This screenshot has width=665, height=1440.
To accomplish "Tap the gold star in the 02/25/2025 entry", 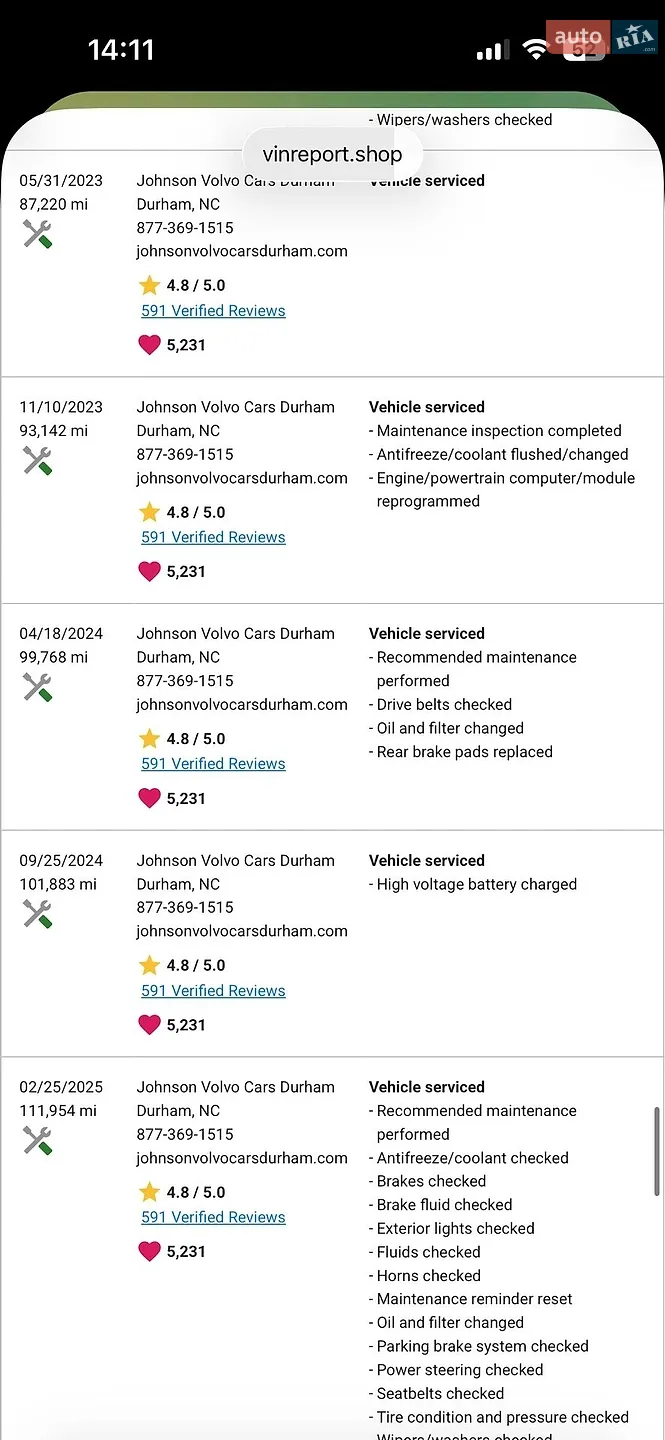I will pyautogui.click(x=150, y=1192).
